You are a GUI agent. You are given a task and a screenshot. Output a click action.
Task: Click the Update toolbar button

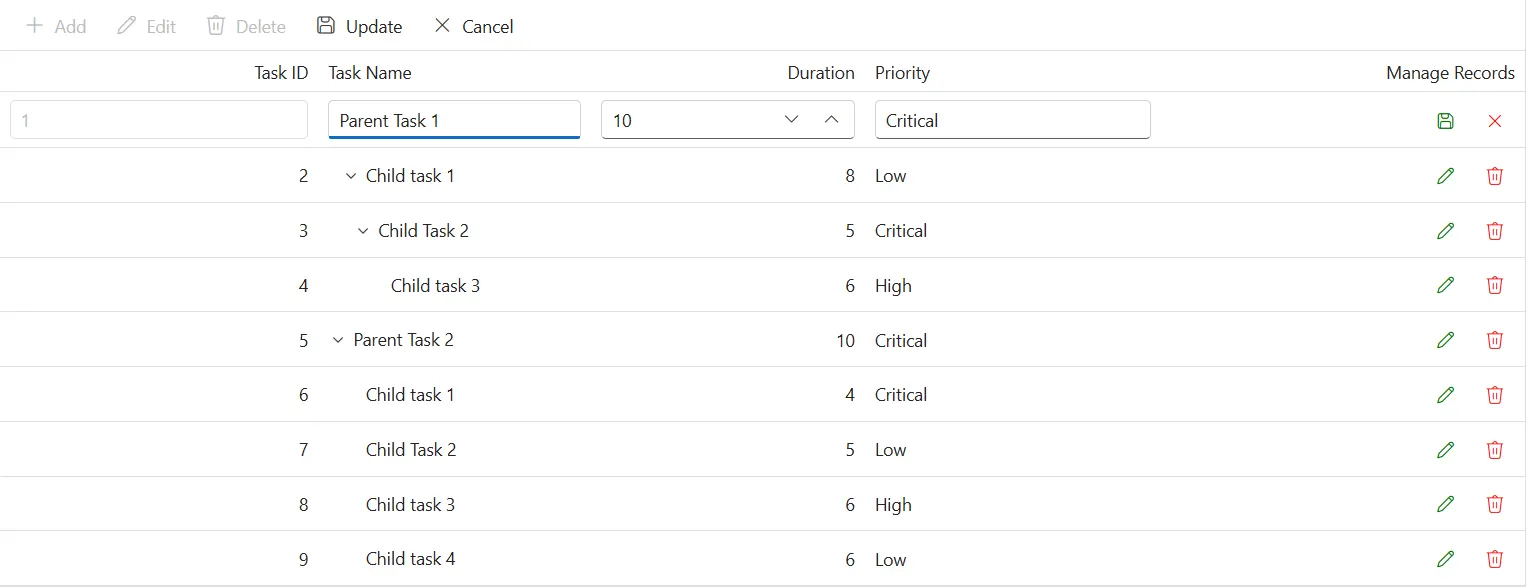[x=359, y=26]
